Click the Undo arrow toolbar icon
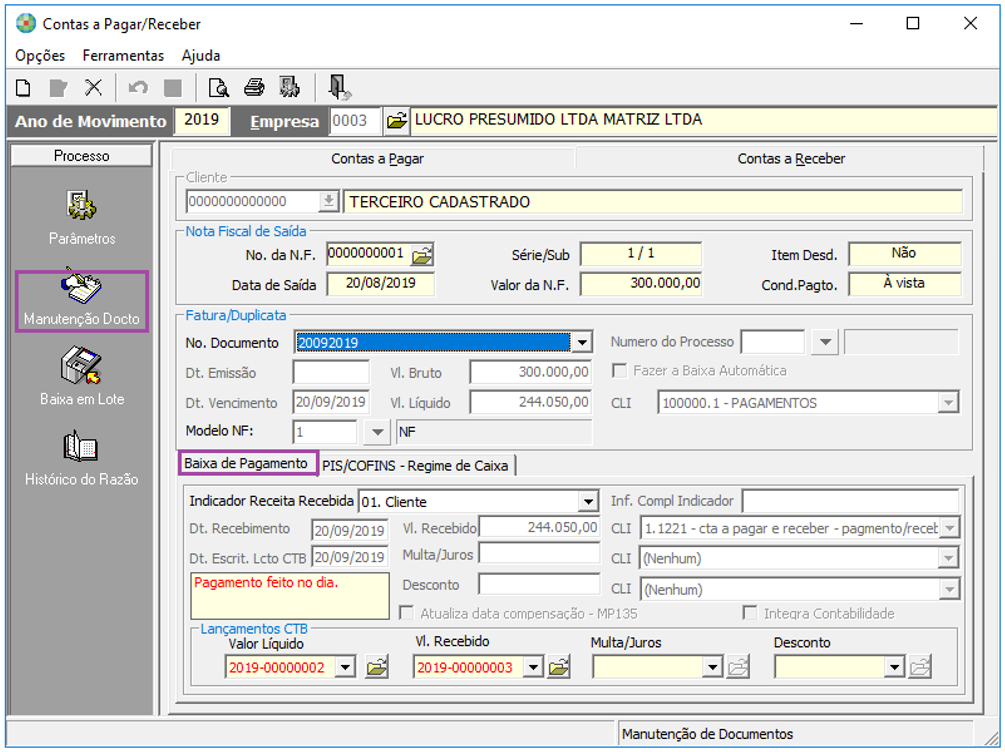 [x=138, y=88]
